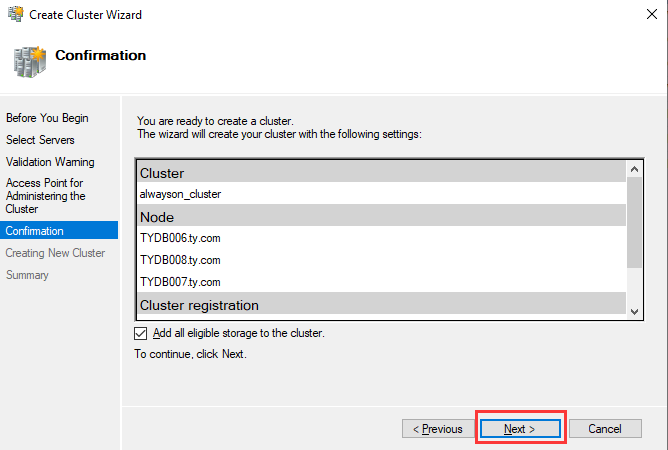
Task: Select node TYDB008.ty.com
Action: pyautogui.click(x=180, y=260)
